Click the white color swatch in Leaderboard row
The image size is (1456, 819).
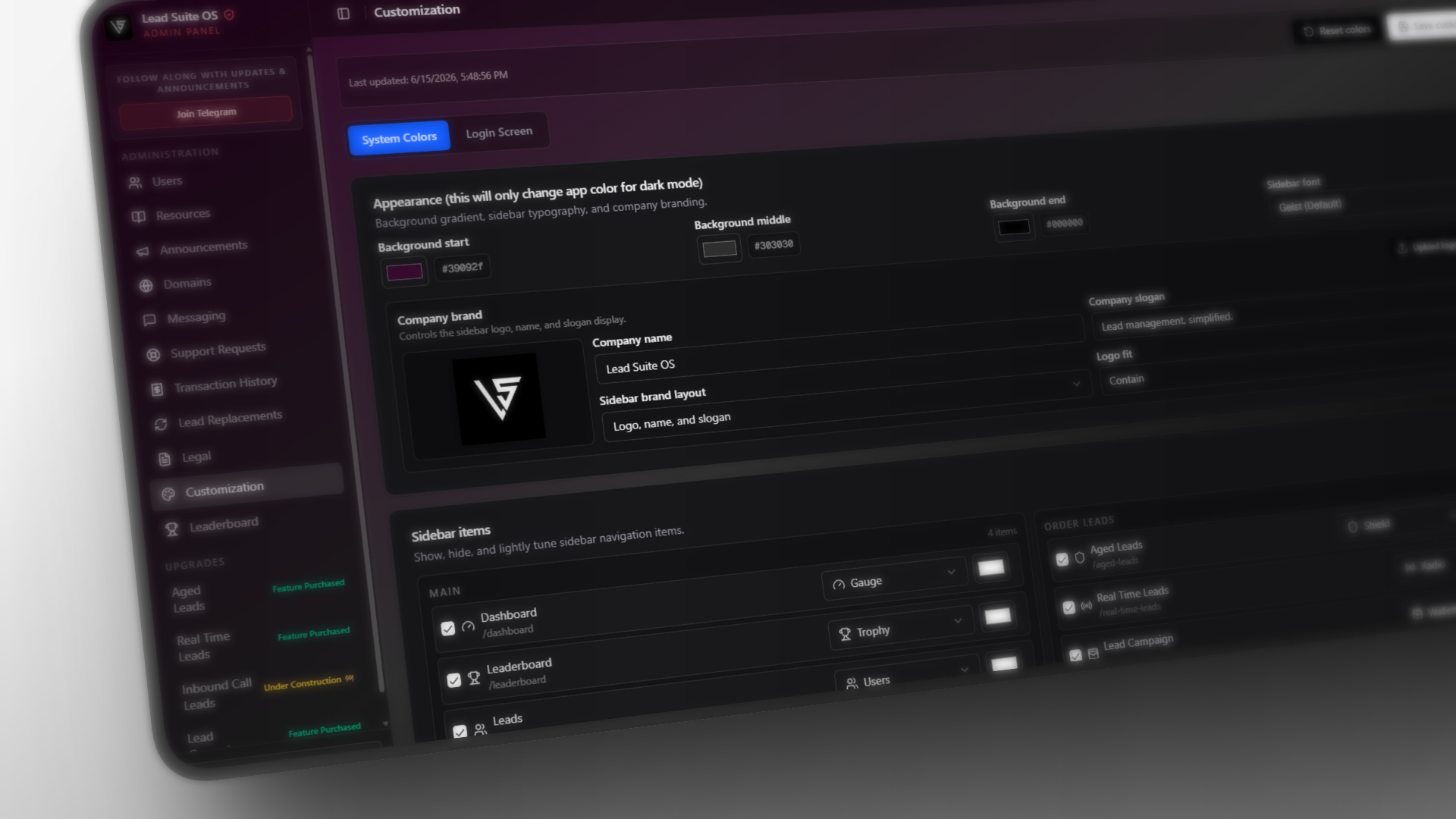997,617
